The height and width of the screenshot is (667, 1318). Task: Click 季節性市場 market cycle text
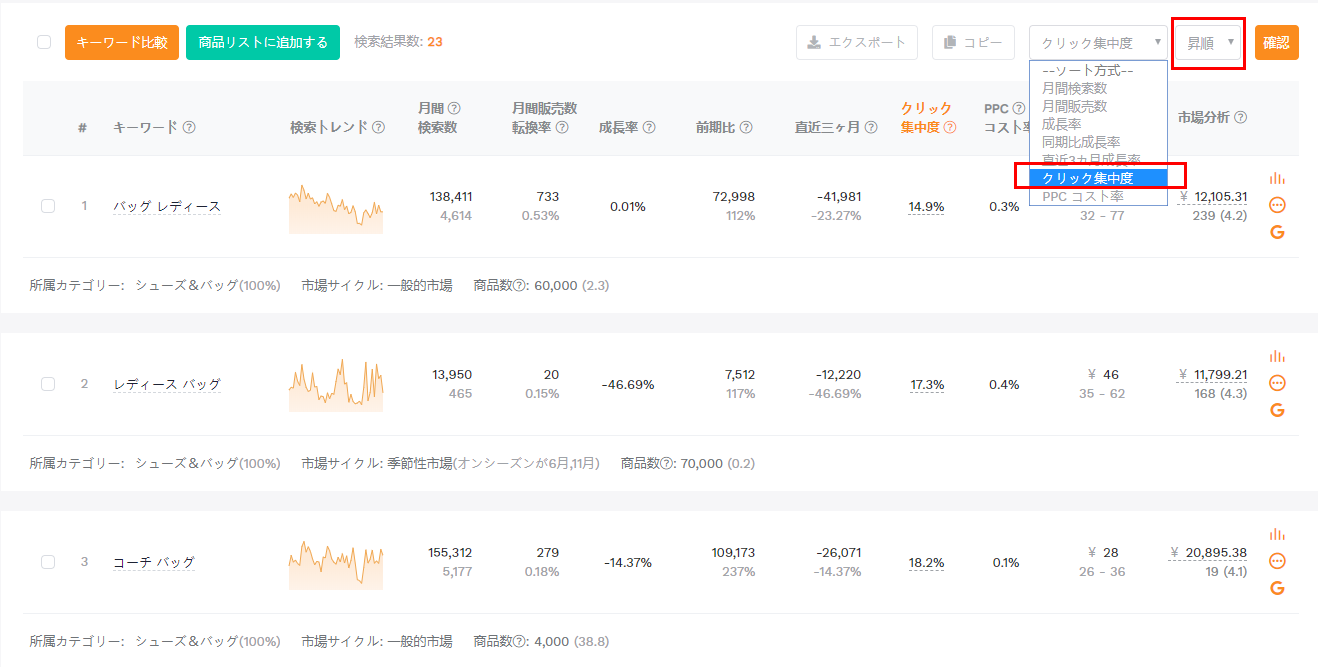click(x=420, y=463)
